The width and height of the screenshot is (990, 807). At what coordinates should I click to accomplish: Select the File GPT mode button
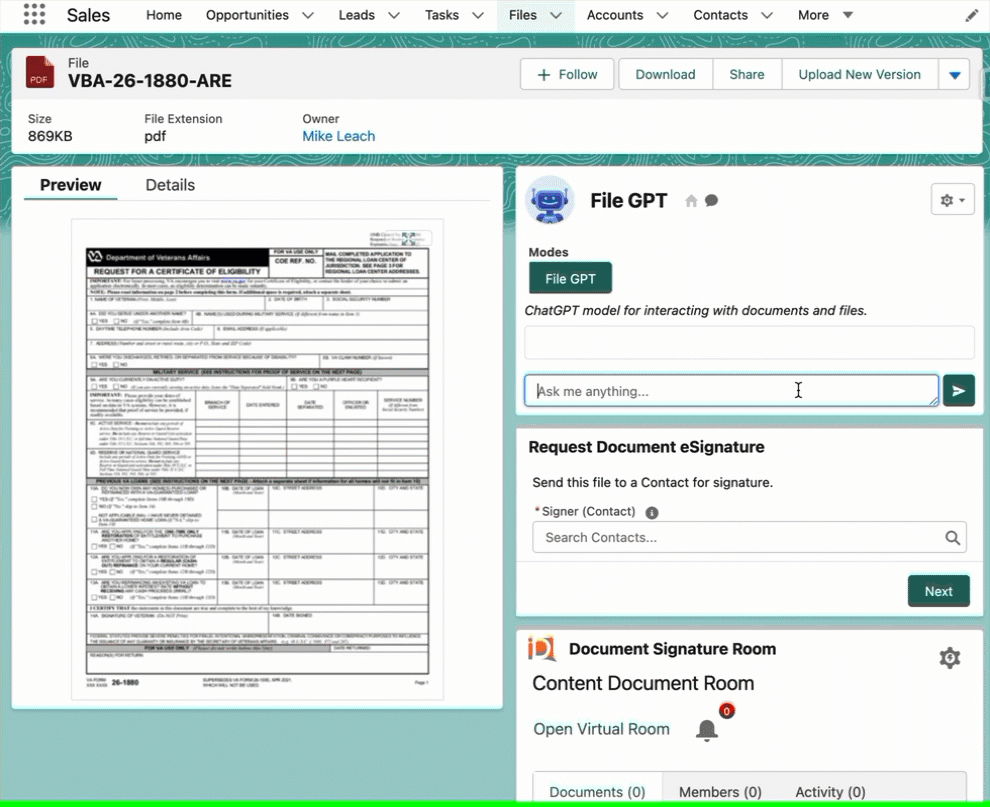[570, 278]
